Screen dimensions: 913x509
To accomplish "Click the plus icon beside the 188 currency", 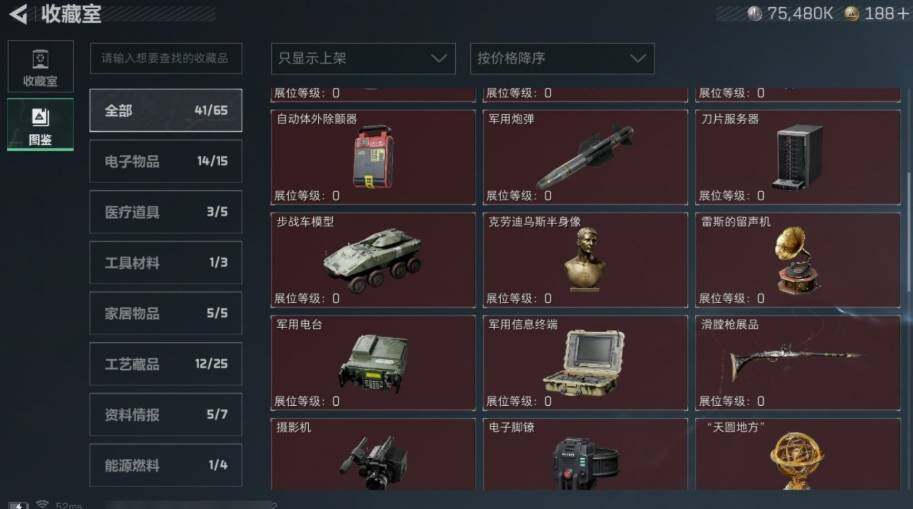I will (903, 13).
